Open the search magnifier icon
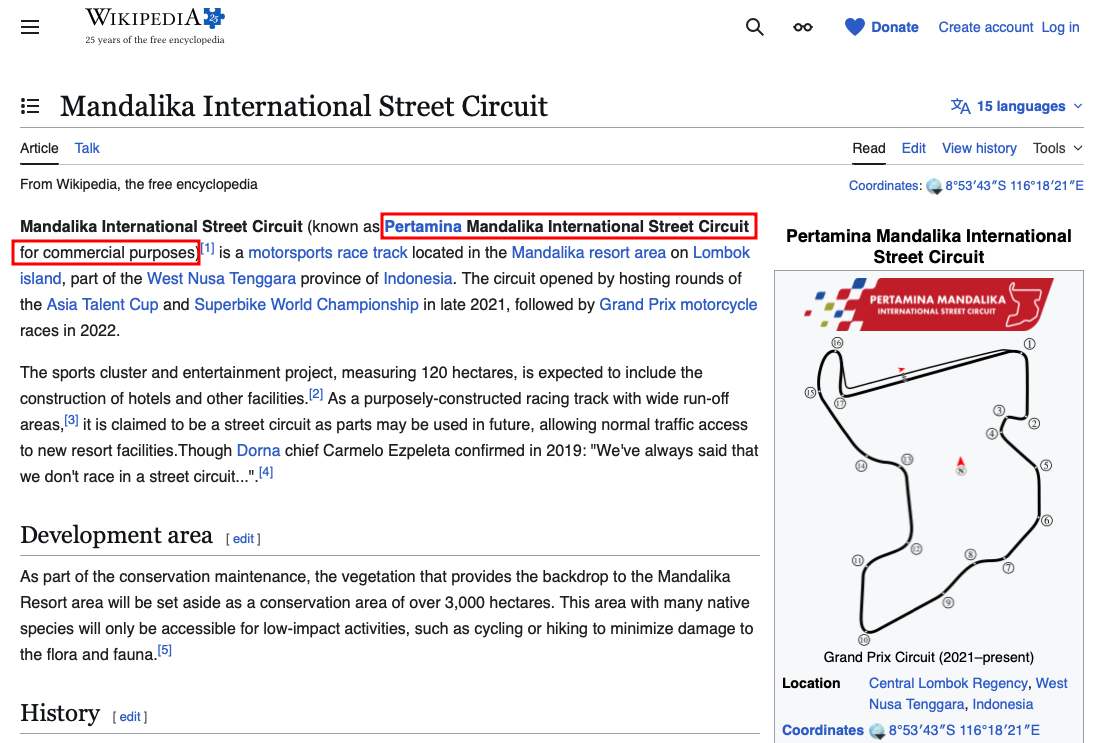 [754, 27]
